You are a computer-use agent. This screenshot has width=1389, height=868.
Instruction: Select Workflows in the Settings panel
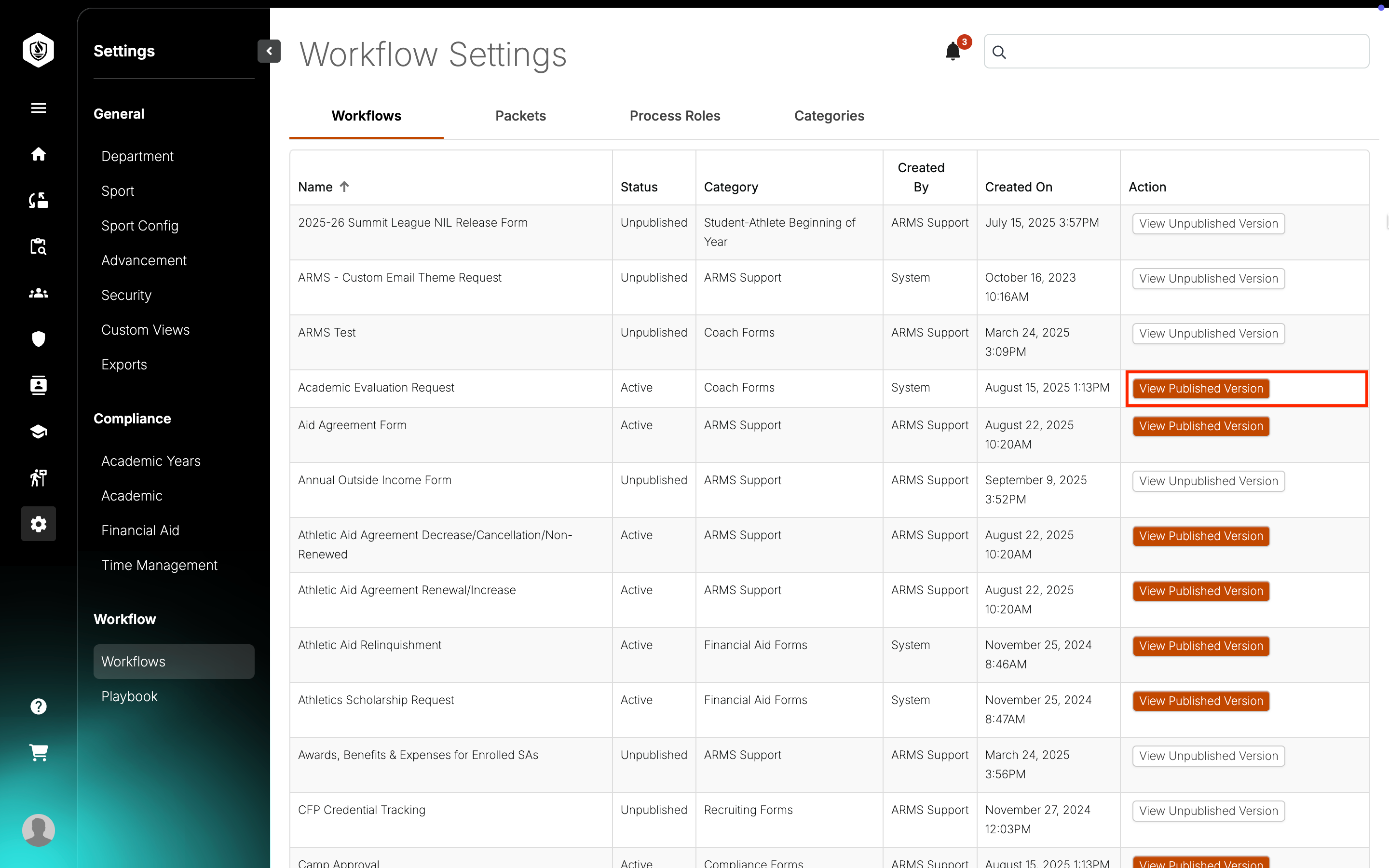click(173, 661)
